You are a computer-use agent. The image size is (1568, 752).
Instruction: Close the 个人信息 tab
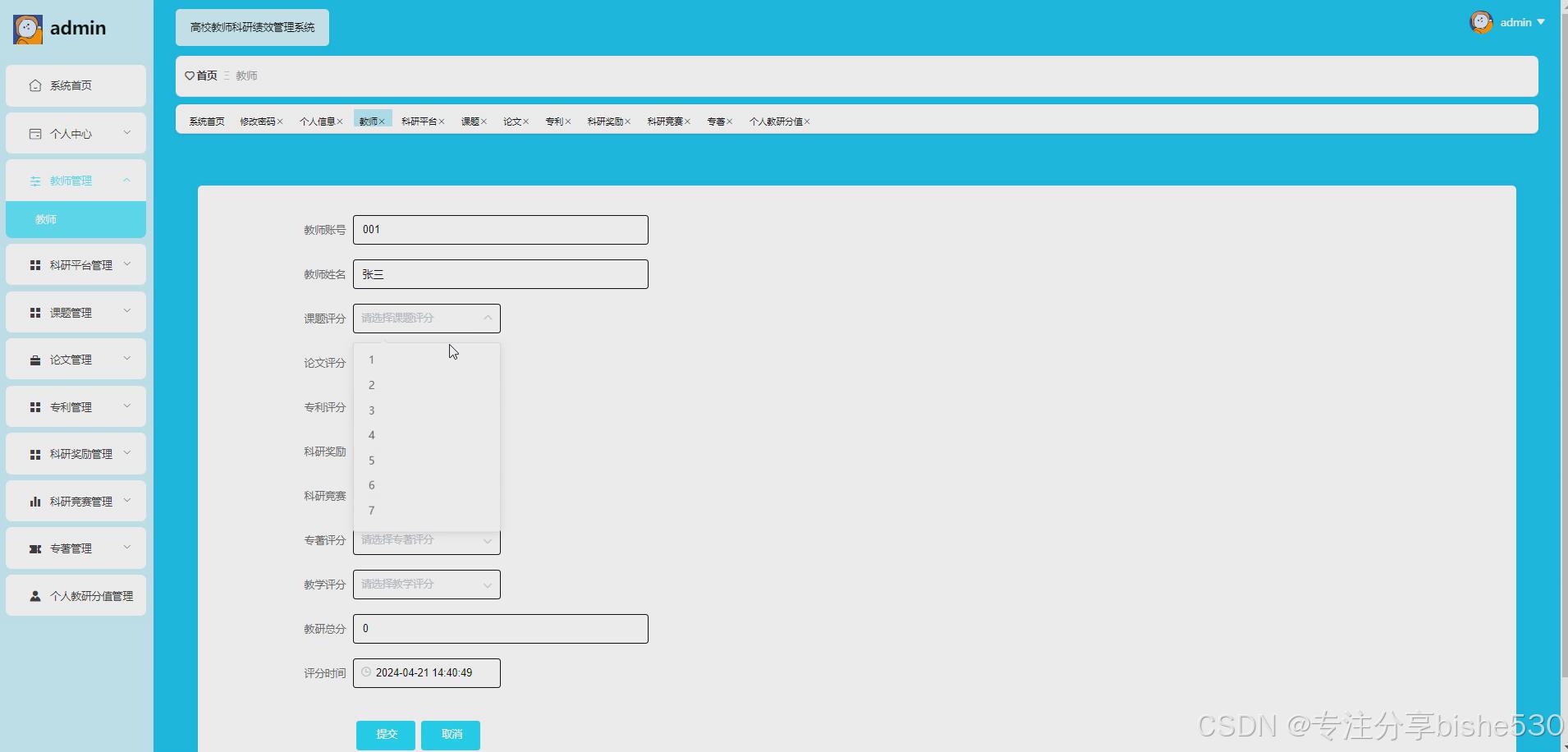tap(340, 122)
